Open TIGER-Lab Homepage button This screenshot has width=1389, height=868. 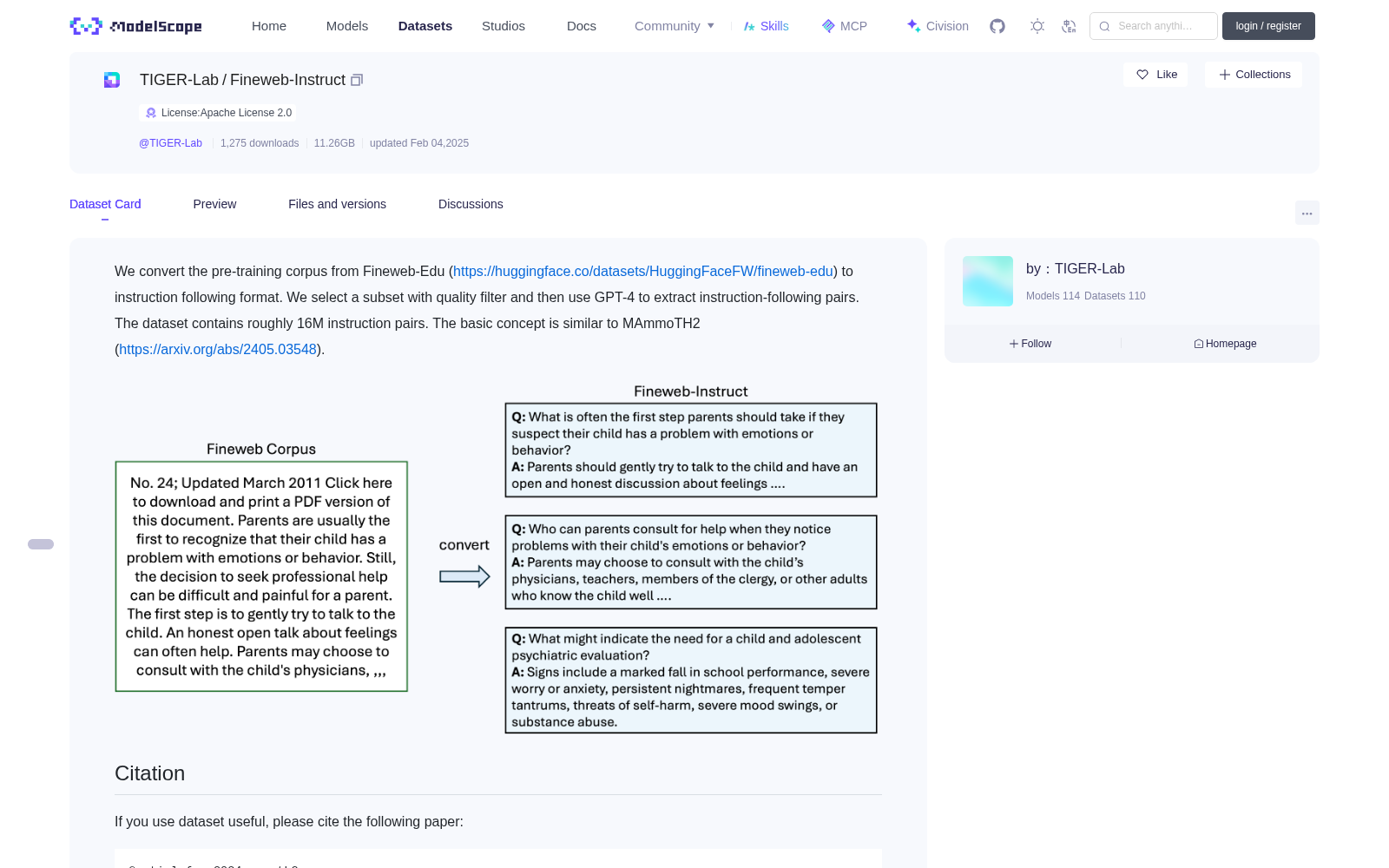click(x=1225, y=344)
